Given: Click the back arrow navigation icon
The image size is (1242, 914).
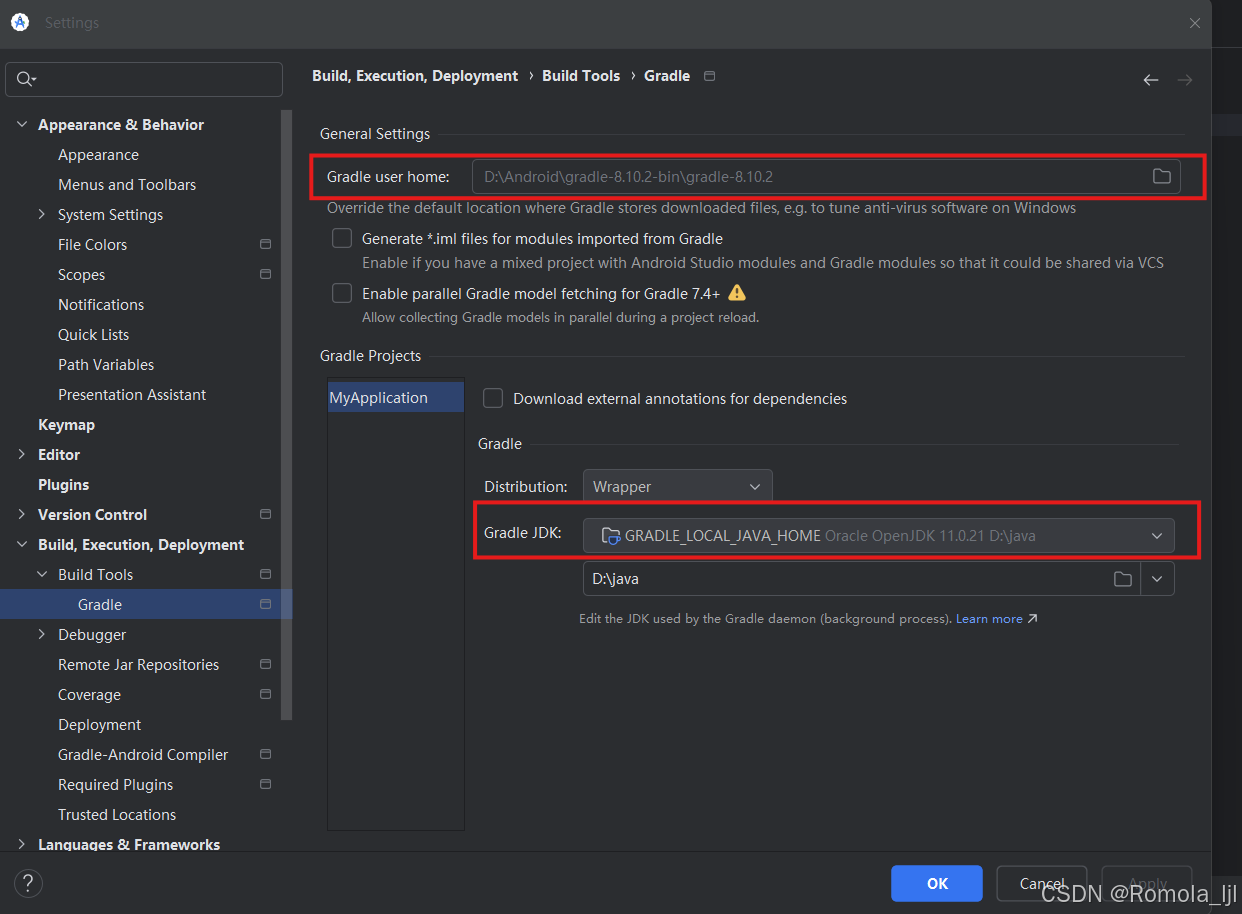Looking at the screenshot, I should pos(1151,80).
